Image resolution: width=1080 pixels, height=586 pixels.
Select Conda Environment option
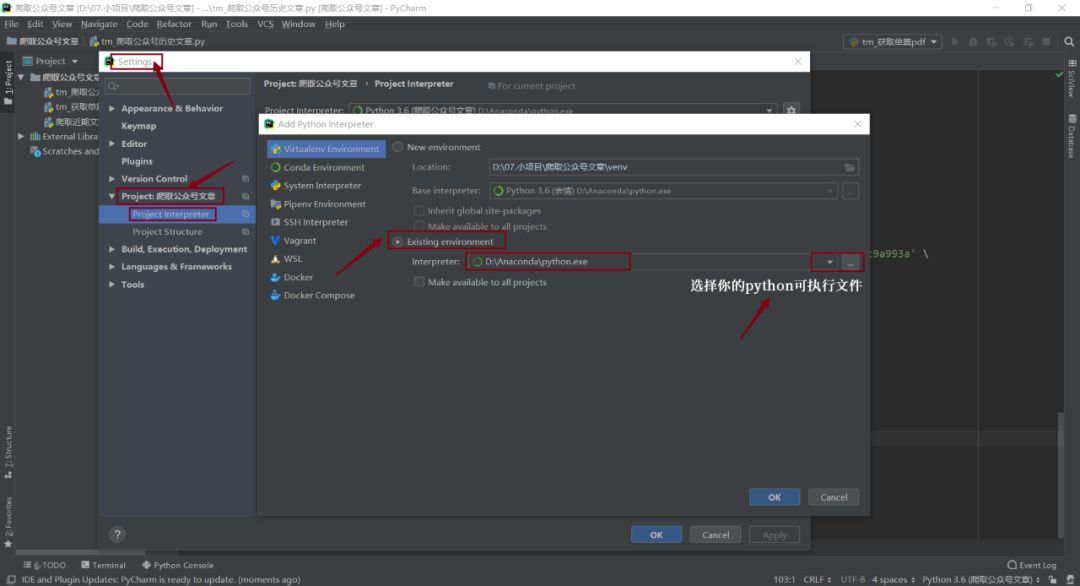coord(317,167)
